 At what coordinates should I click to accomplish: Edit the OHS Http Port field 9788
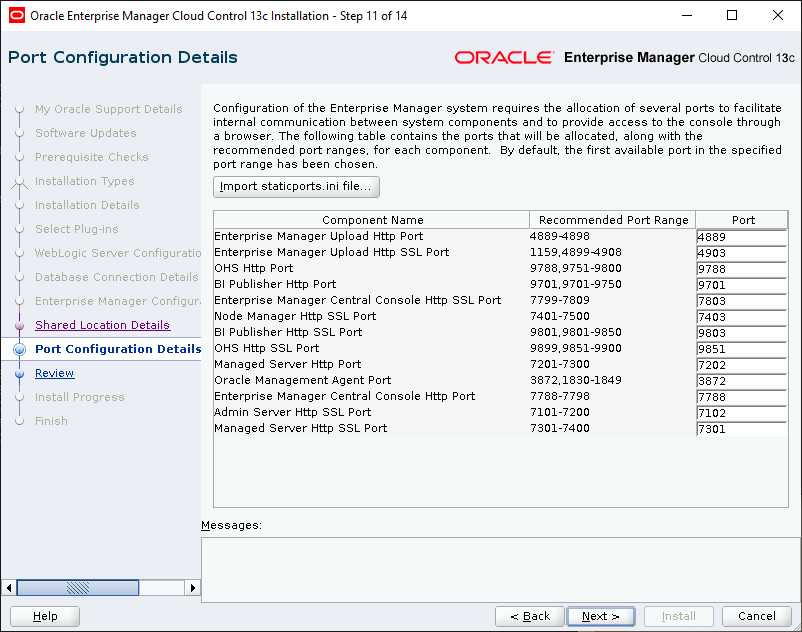coord(741,269)
